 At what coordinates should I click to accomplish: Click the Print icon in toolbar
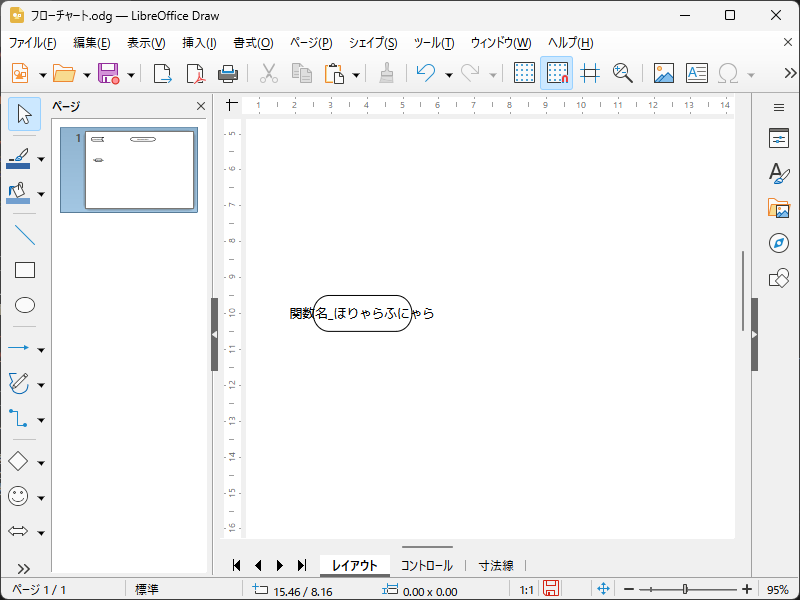point(228,74)
